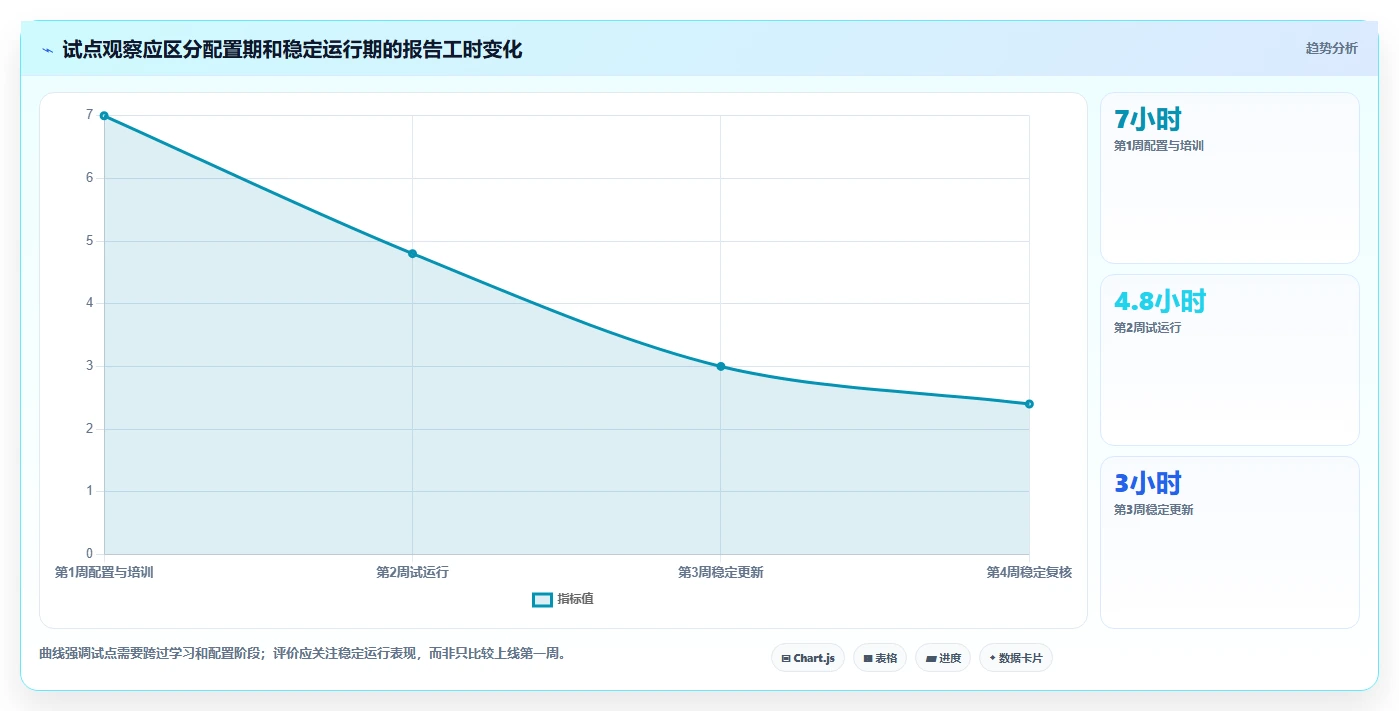Click the x-axis label 第1周配置与培训
This screenshot has height=711, width=1399.
(x=104, y=572)
